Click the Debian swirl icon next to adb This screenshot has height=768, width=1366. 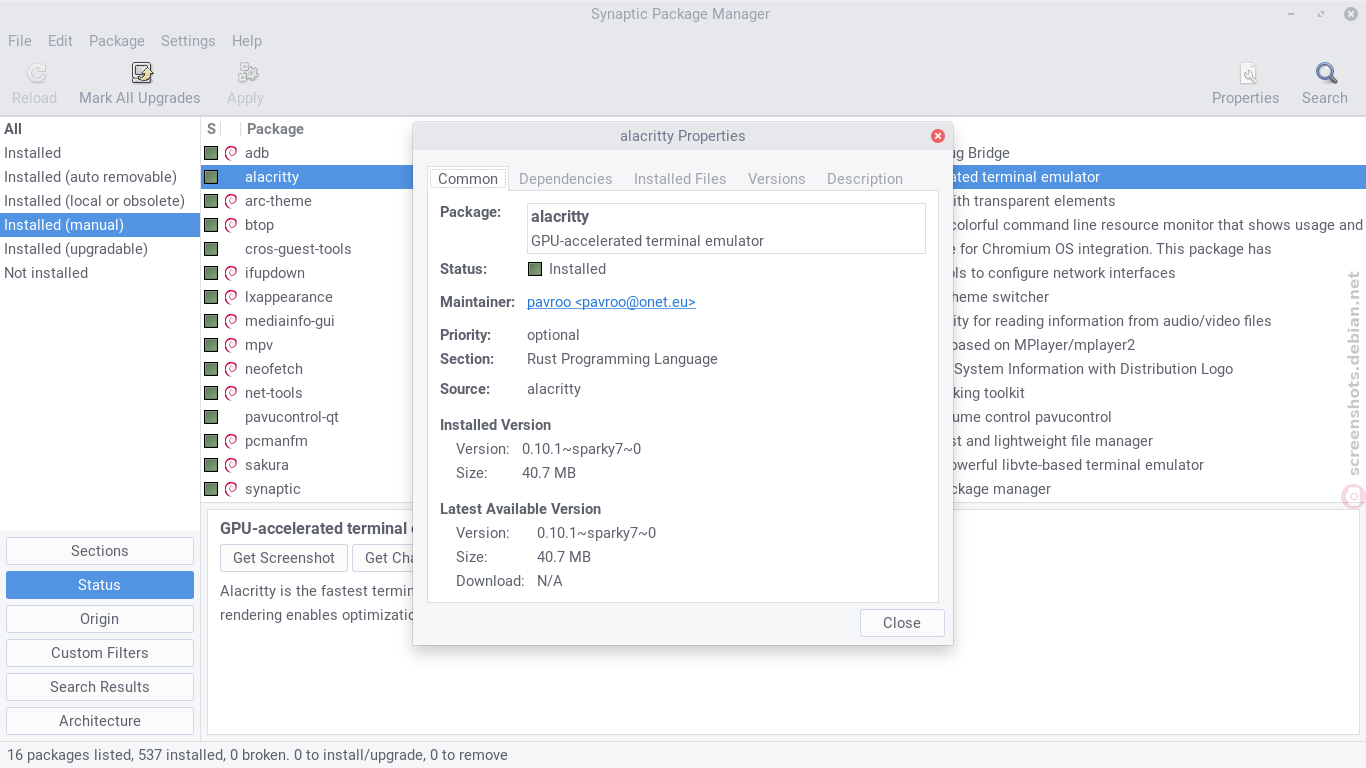pyautogui.click(x=231, y=153)
